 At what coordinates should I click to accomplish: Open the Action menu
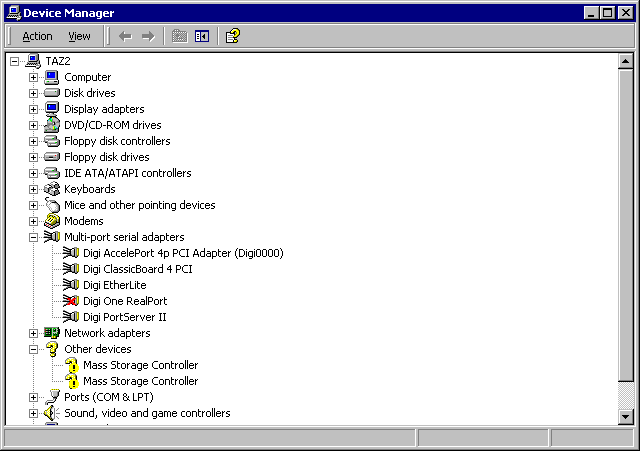pos(37,36)
